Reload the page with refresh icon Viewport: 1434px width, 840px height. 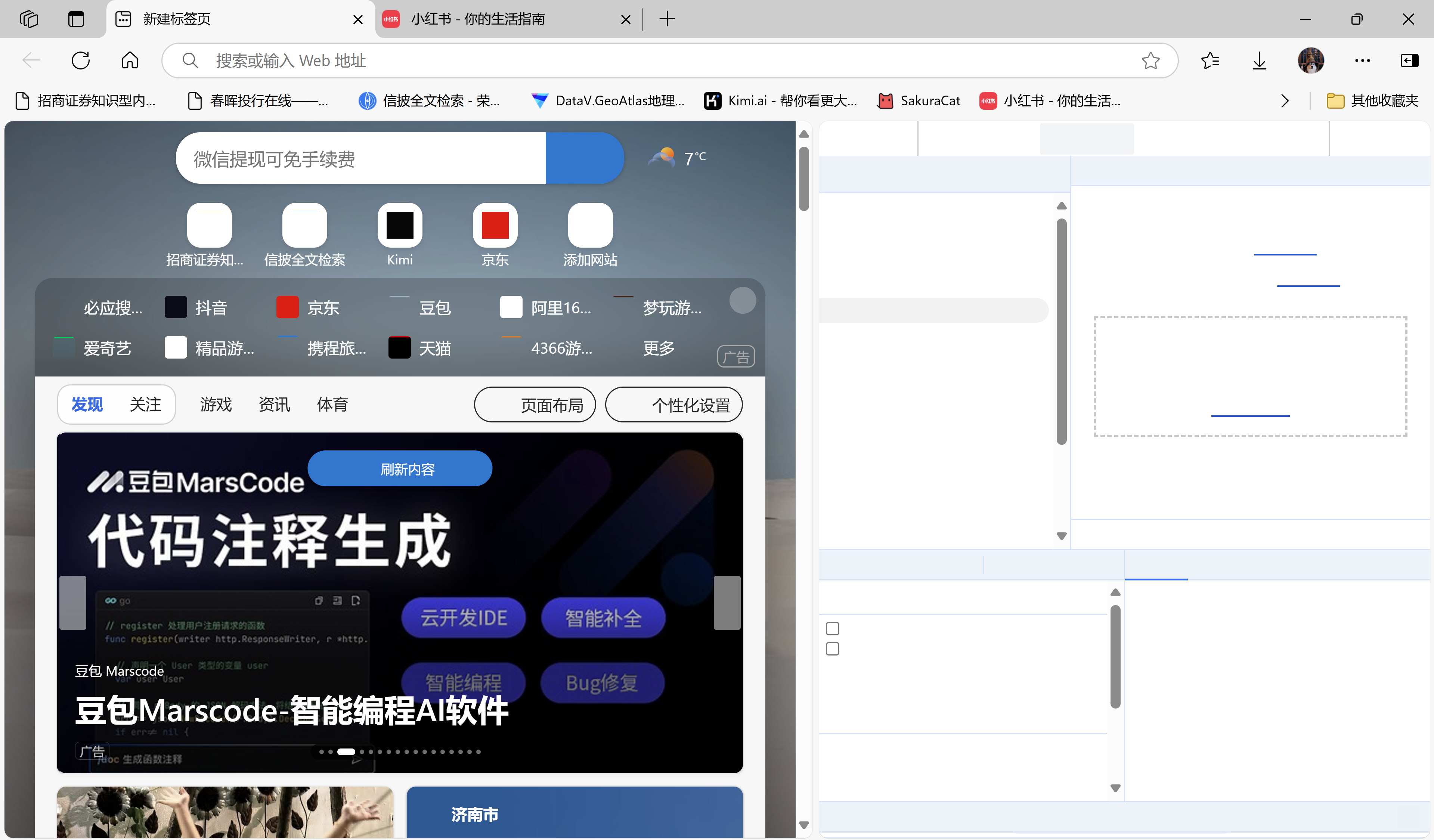(x=81, y=61)
